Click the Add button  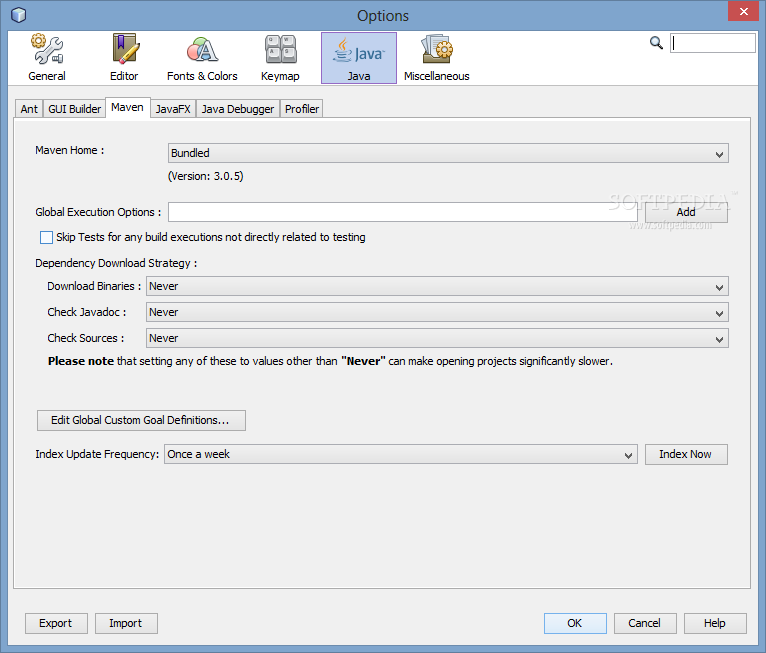tap(686, 212)
